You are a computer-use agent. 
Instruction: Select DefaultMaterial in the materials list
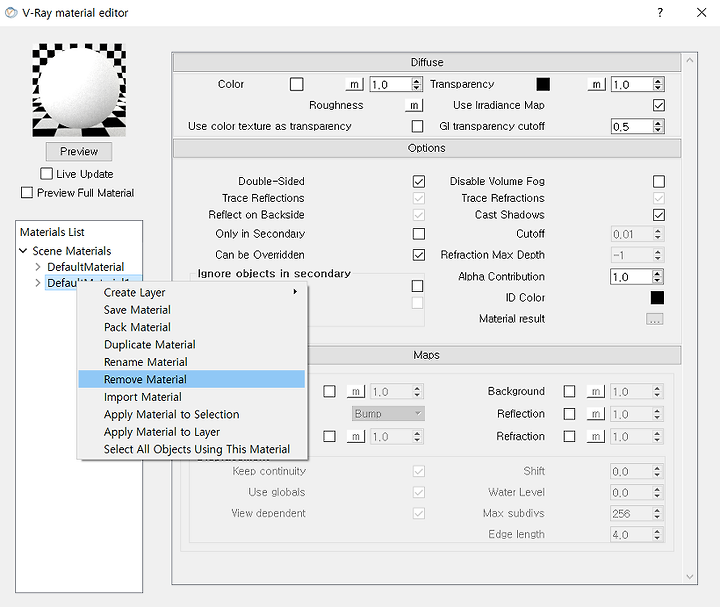85,267
